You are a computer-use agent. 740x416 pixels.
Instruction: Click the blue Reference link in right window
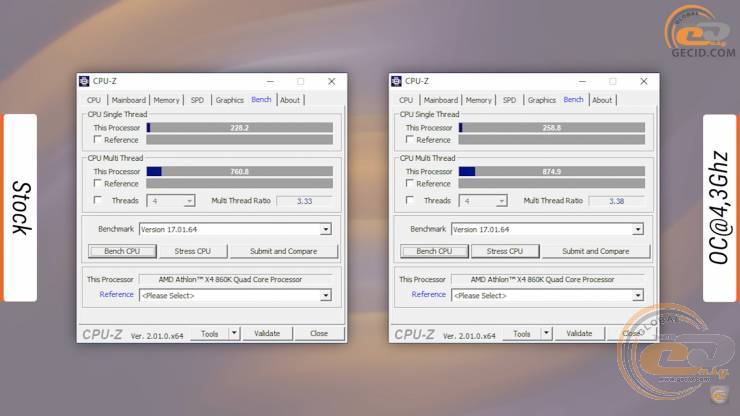point(429,294)
